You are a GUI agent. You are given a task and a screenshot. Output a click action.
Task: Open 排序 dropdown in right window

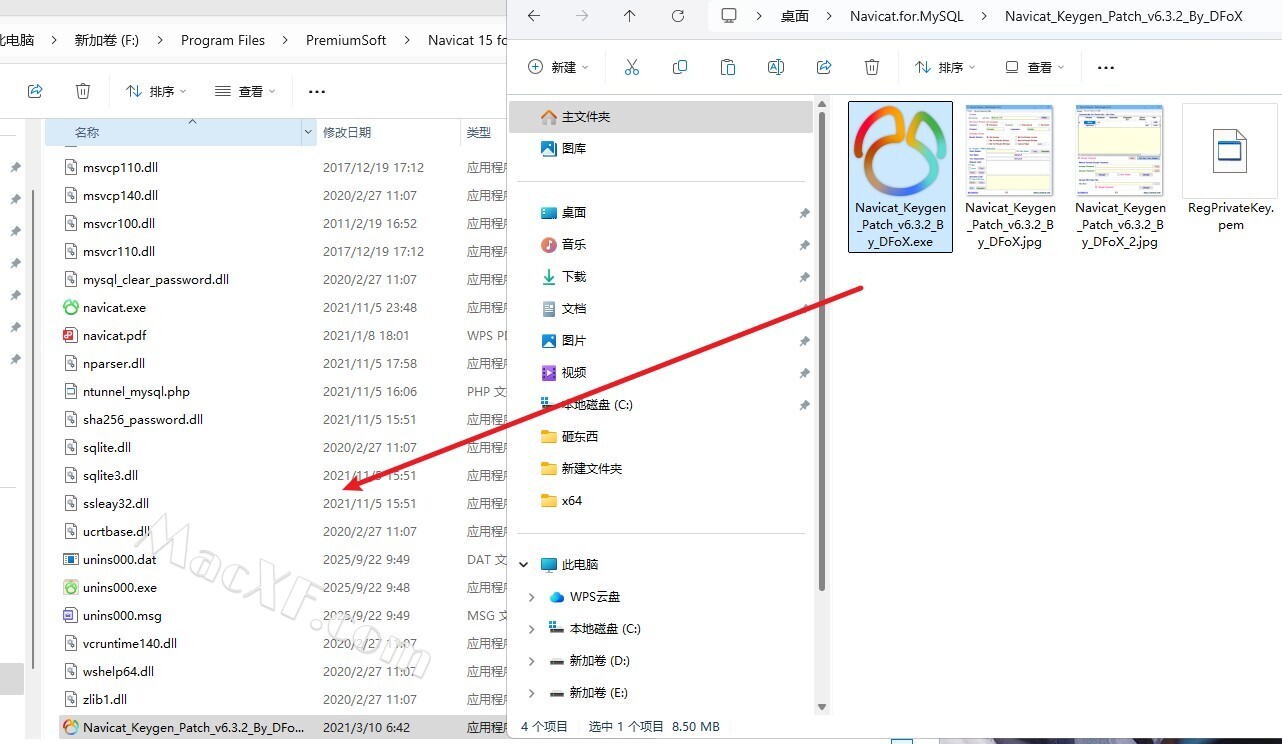pyautogui.click(x=945, y=67)
